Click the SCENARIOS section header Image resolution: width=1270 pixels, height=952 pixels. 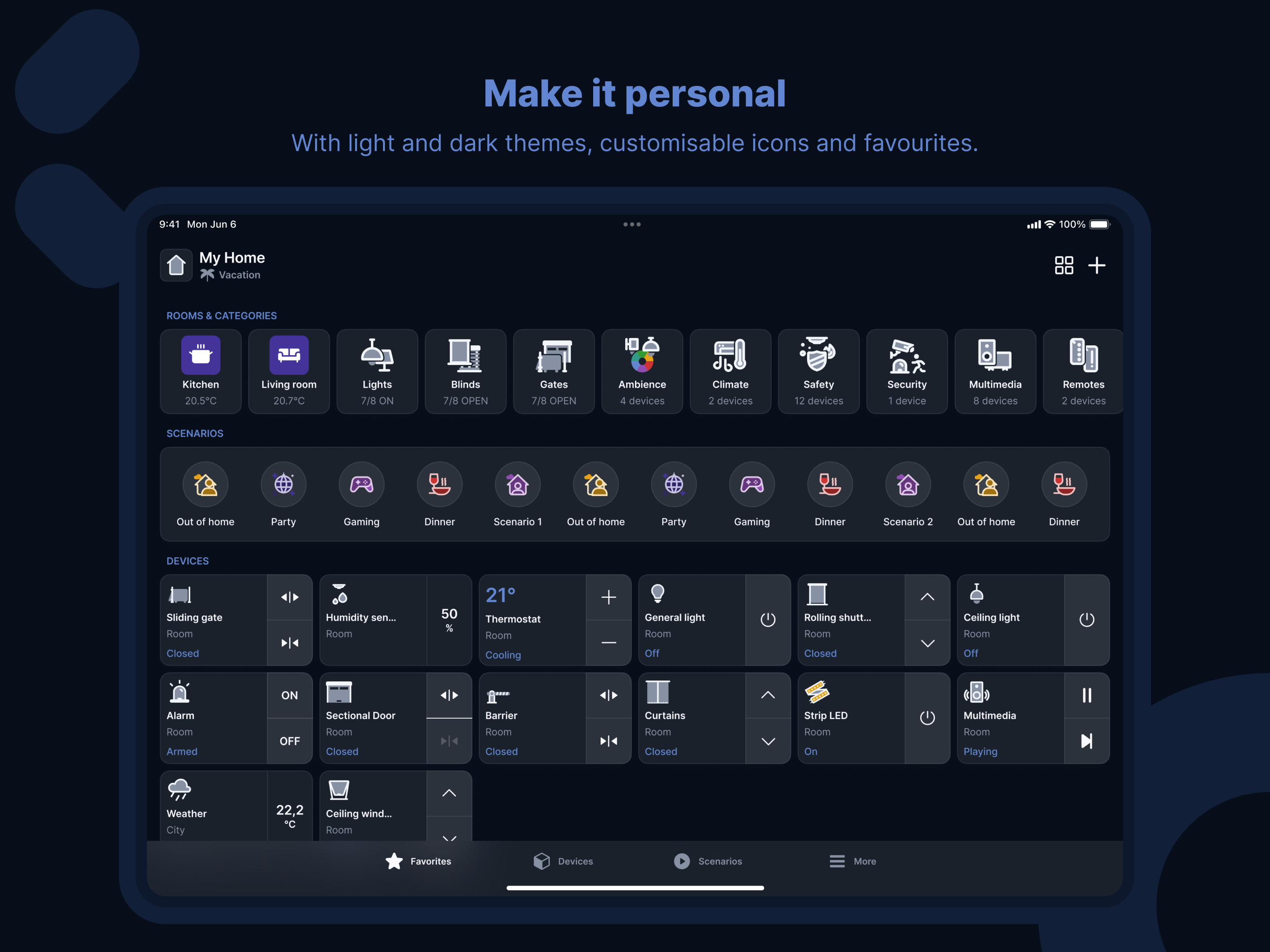pyautogui.click(x=195, y=434)
